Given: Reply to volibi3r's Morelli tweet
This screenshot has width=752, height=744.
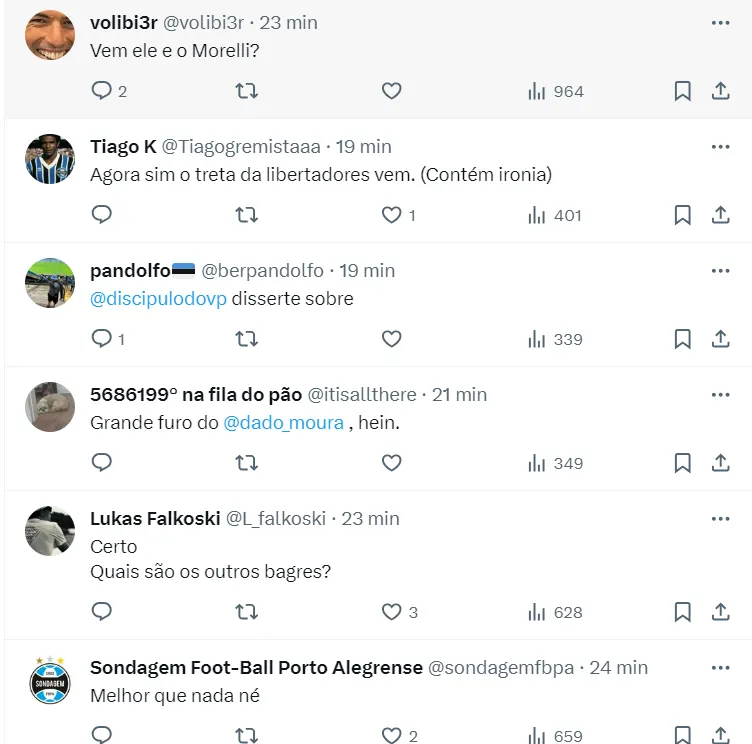Looking at the screenshot, I should [x=102, y=91].
